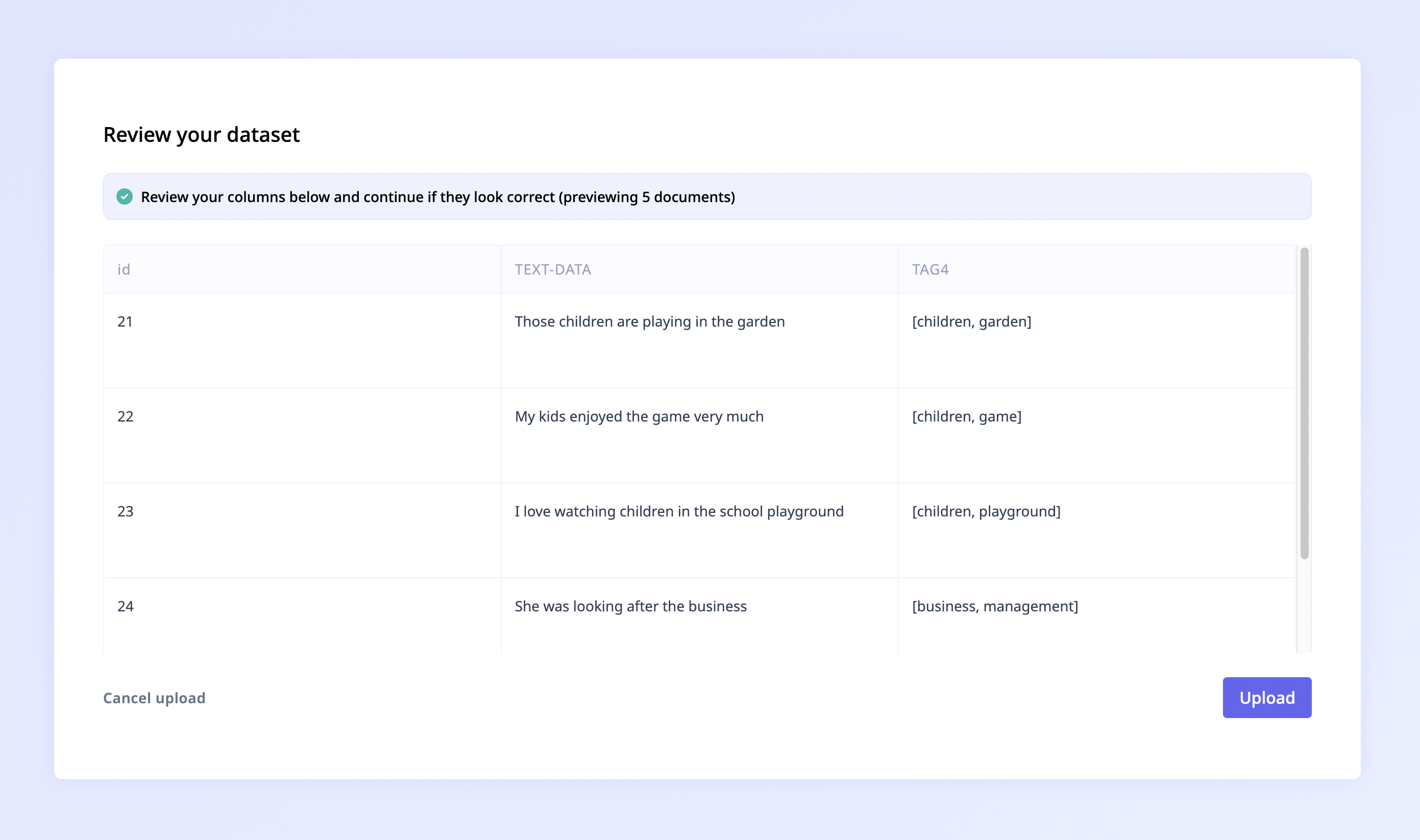
Task: Select text 'My kids enjoyed the game very much'
Action: pyautogui.click(x=639, y=416)
